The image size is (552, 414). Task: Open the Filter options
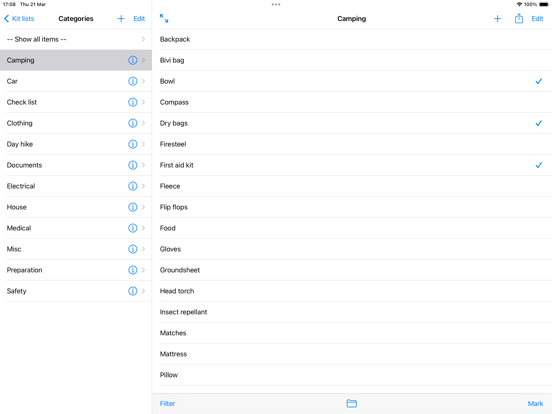tap(167, 403)
